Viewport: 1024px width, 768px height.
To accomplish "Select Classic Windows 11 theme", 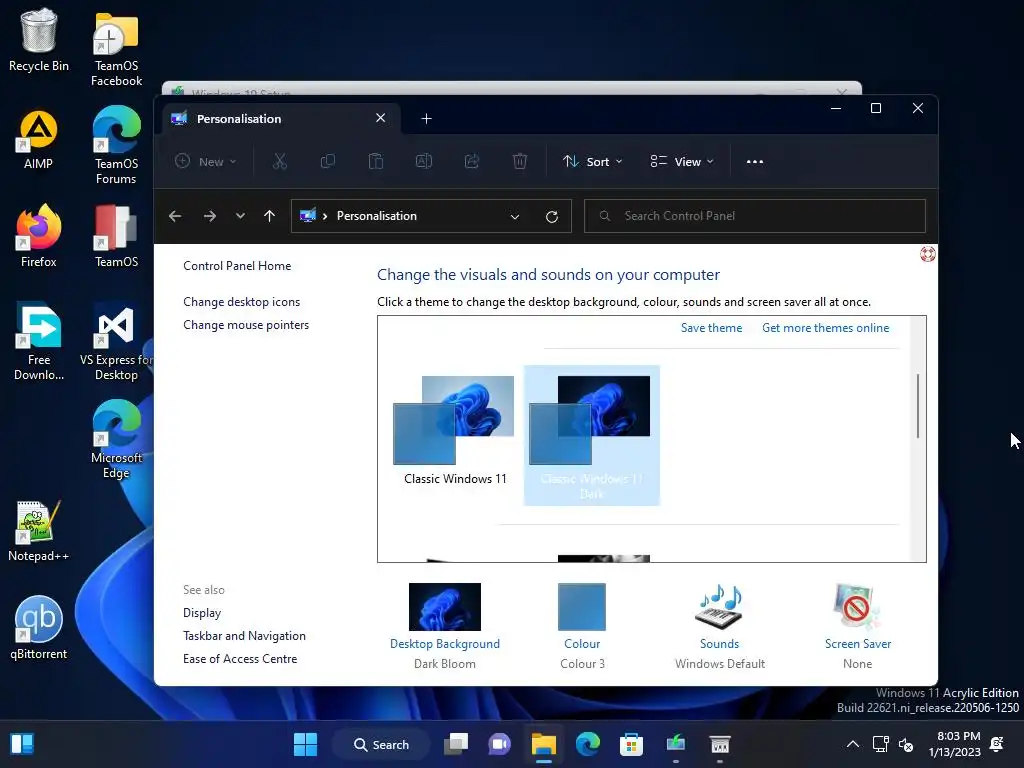I will tap(455, 431).
